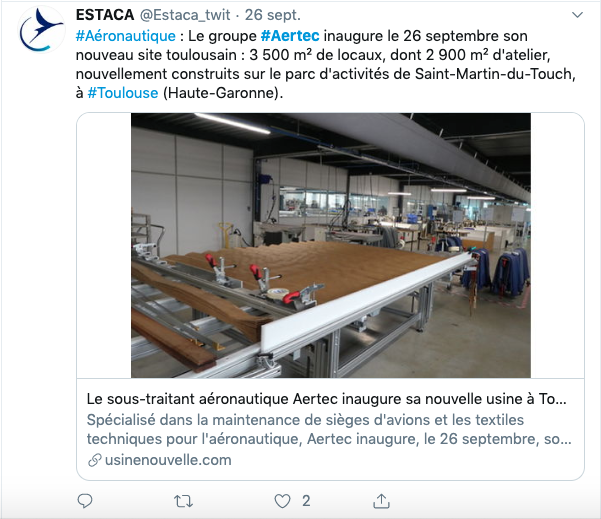The image size is (601, 519).
Task: Click the ESTACA account name
Action: (x=105, y=15)
